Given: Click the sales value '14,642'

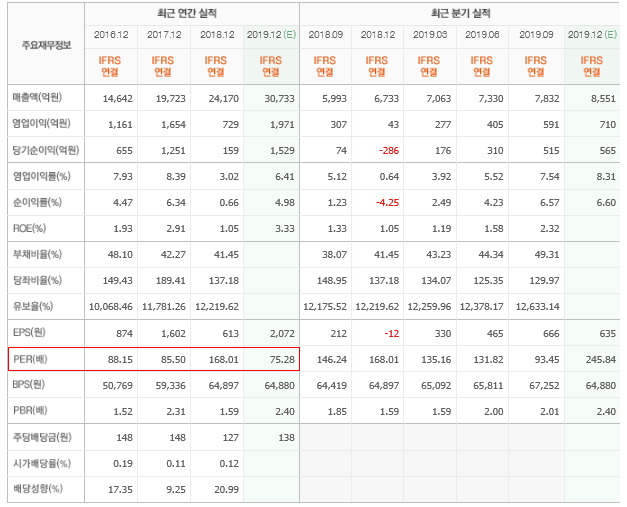Looking at the screenshot, I should (x=118, y=99).
